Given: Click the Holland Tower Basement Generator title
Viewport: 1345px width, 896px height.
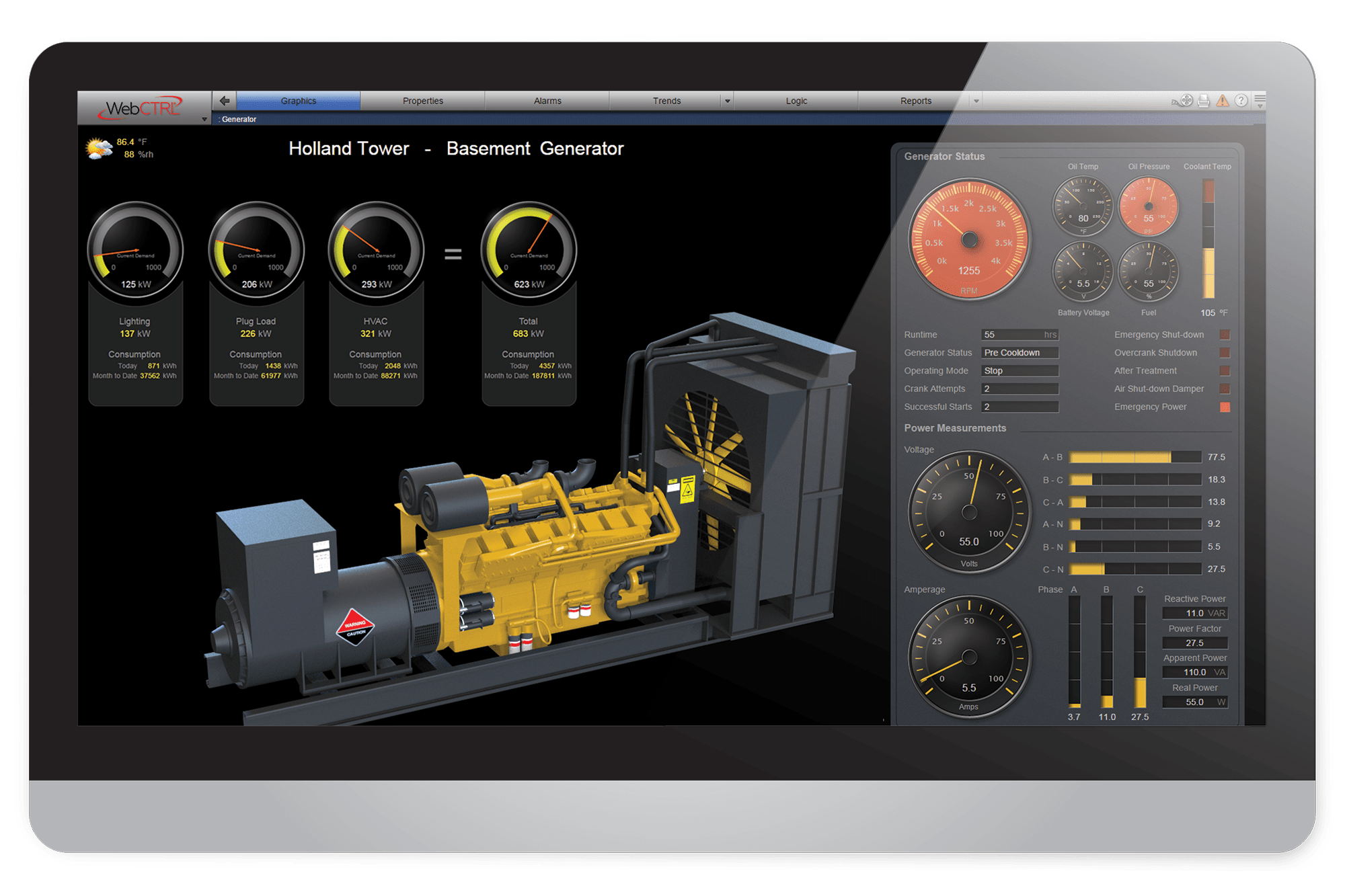Looking at the screenshot, I should coord(456,149).
